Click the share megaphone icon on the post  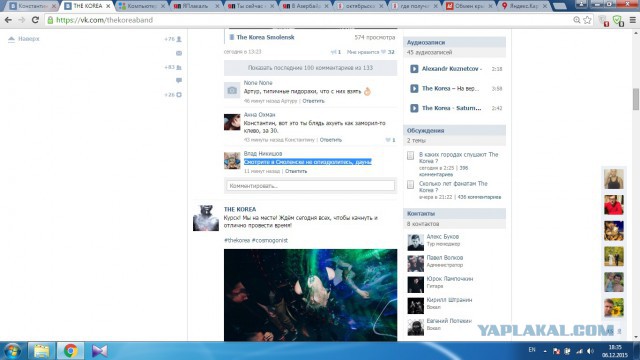click(x=333, y=52)
